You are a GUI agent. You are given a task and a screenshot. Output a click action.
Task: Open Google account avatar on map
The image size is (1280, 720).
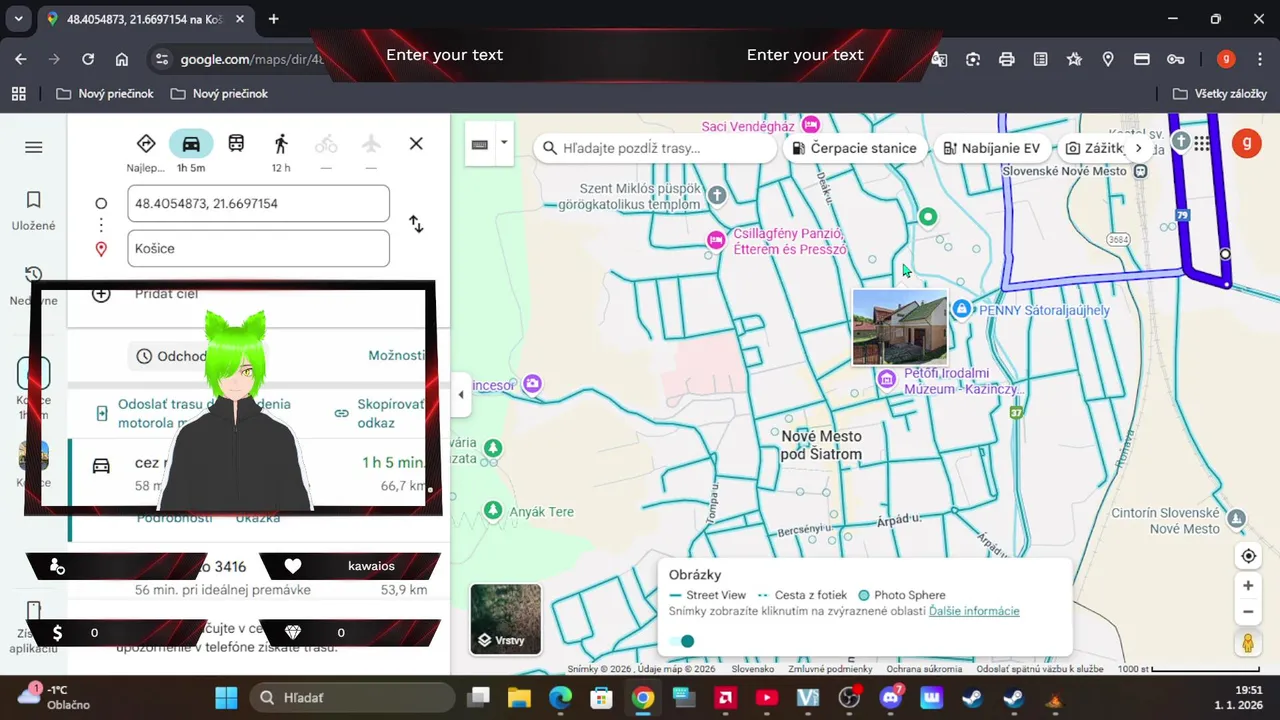click(x=1246, y=143)
